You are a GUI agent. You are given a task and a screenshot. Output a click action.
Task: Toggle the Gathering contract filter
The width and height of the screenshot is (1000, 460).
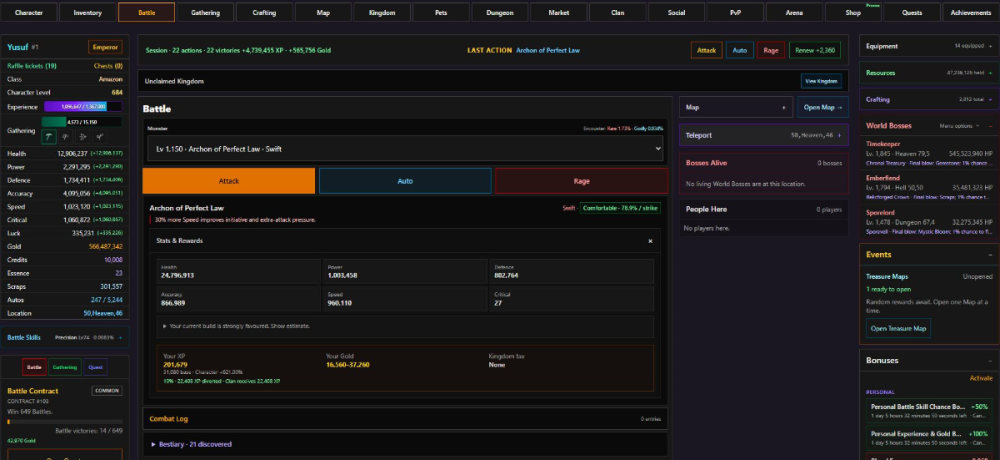point(64,367)
